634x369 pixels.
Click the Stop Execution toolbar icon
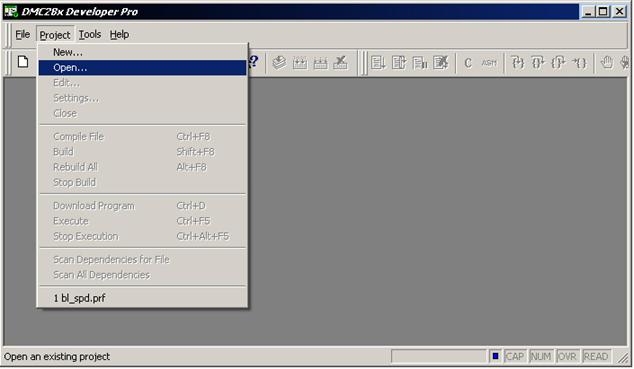(x=440, y=63)
